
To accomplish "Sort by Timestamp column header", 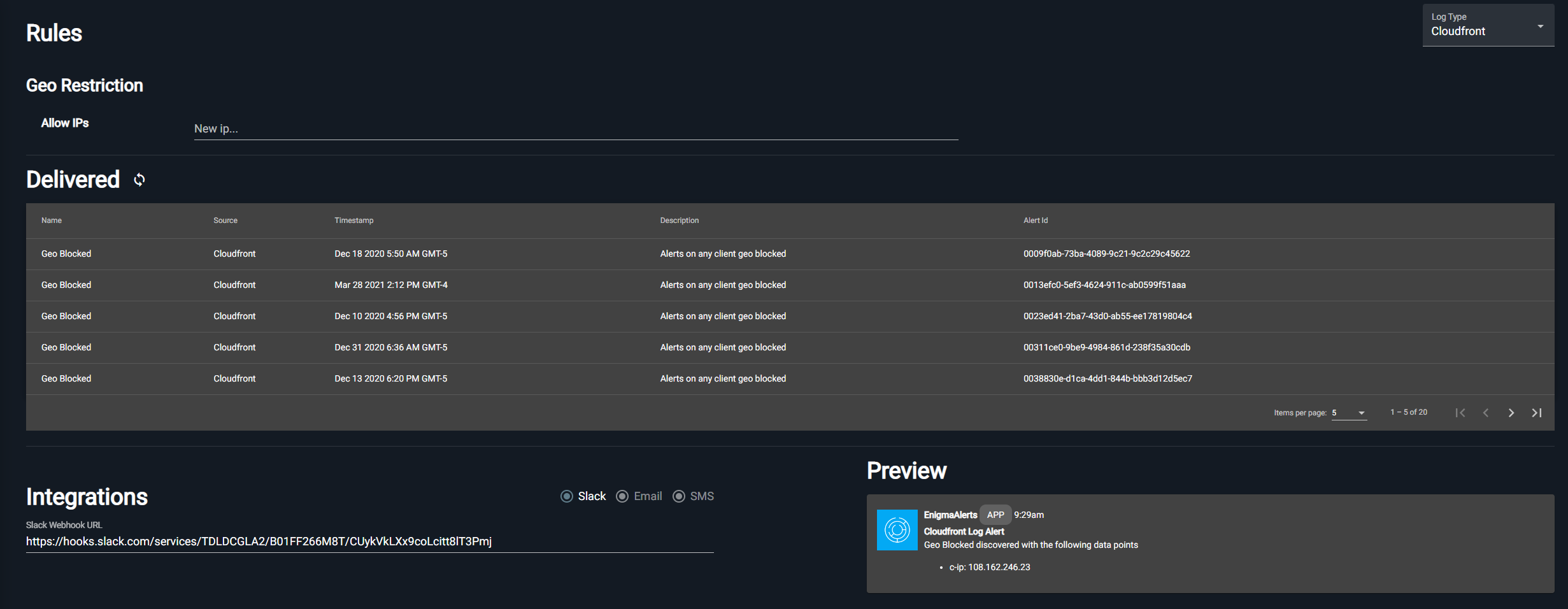I will tap(354, 220).
